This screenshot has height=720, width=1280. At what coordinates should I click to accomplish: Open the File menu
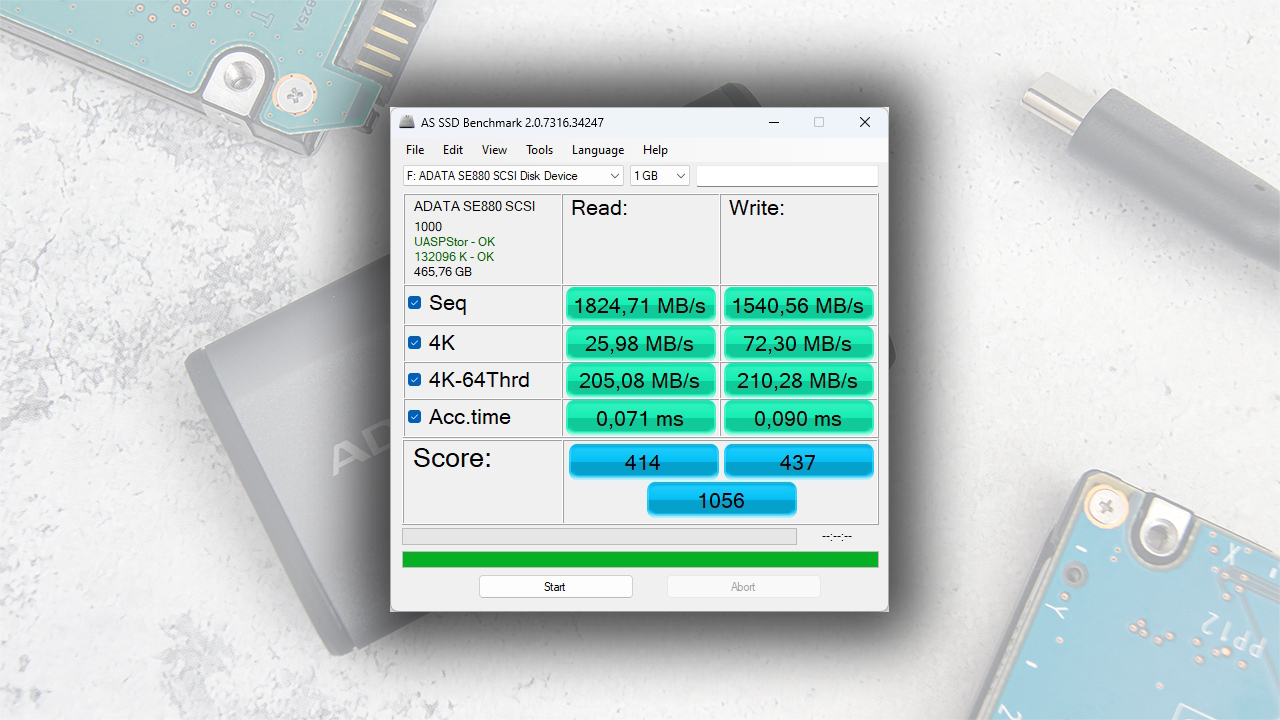(415, 150)
